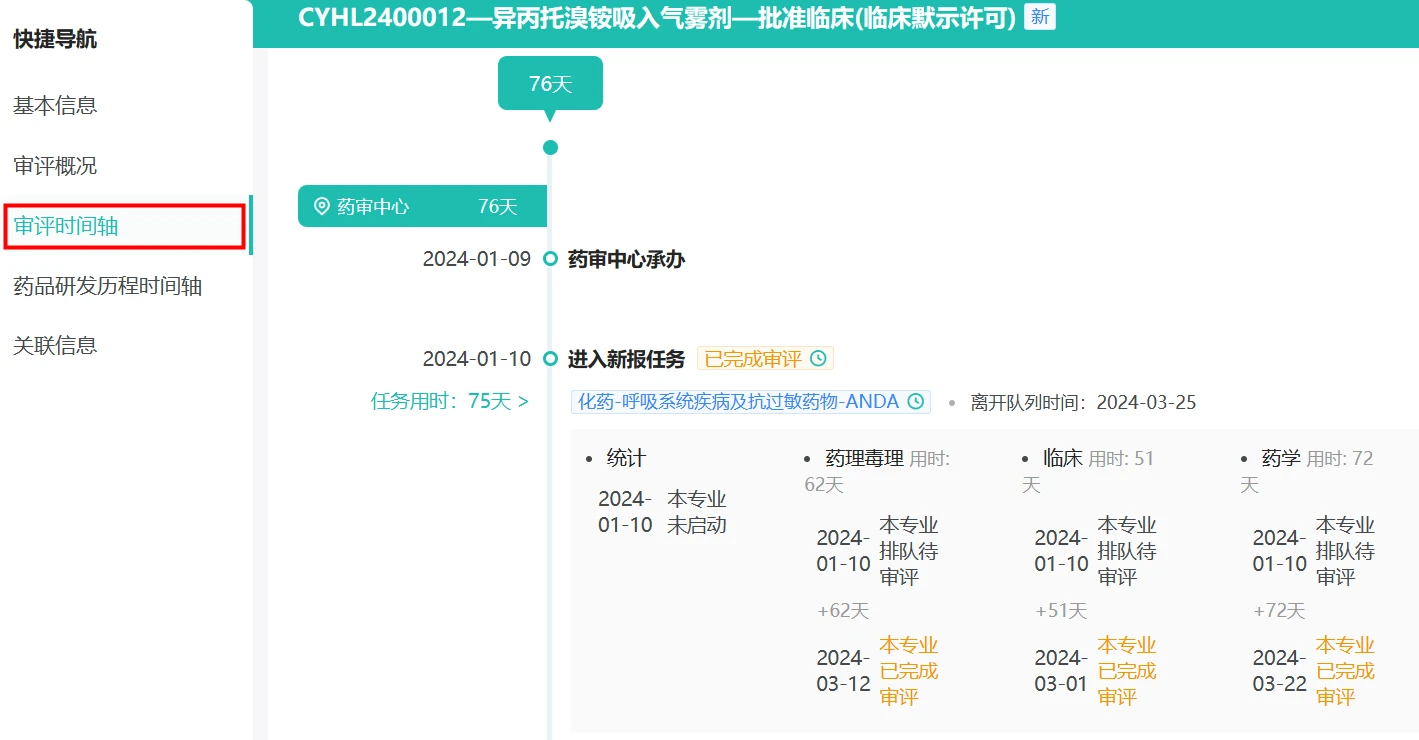Go to 审评概况 section
This screenshot has width=1419, height=740.
click(55, 165)
